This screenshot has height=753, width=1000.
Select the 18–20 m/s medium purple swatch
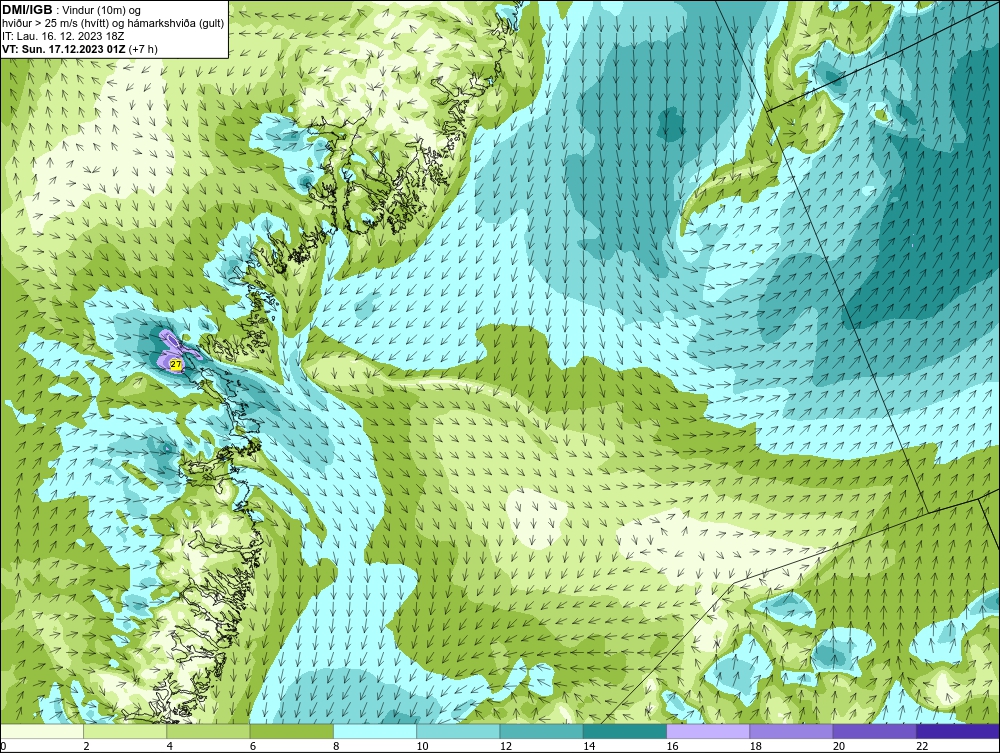[791, 731]
